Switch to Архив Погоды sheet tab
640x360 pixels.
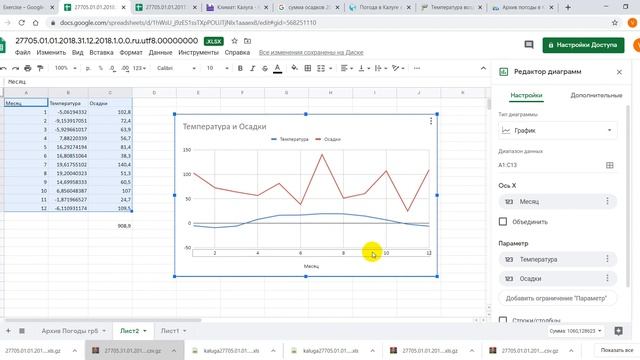[70, 331]
